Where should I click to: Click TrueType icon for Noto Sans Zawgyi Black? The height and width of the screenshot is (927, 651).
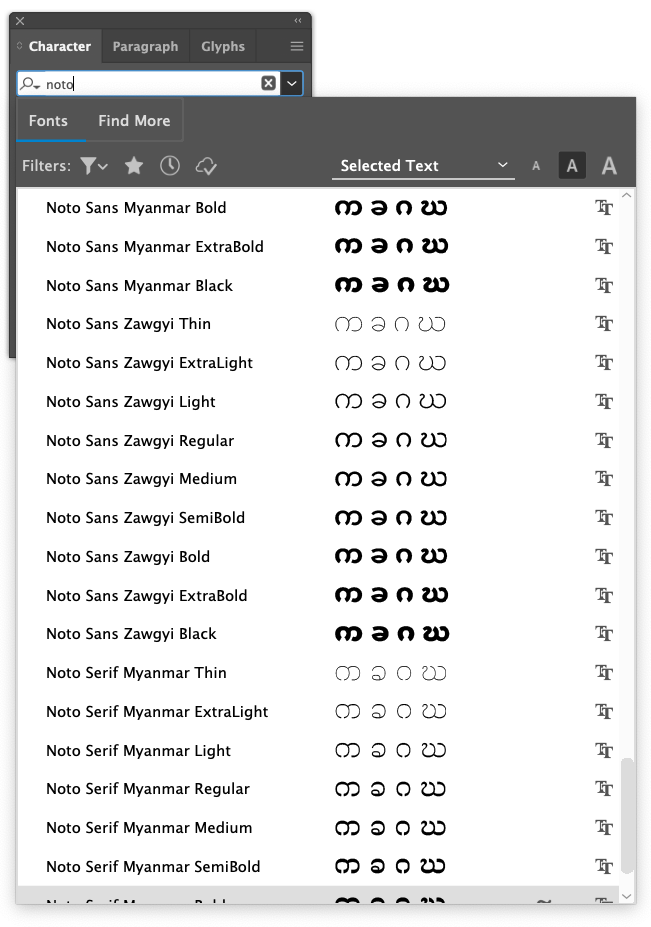604,633
